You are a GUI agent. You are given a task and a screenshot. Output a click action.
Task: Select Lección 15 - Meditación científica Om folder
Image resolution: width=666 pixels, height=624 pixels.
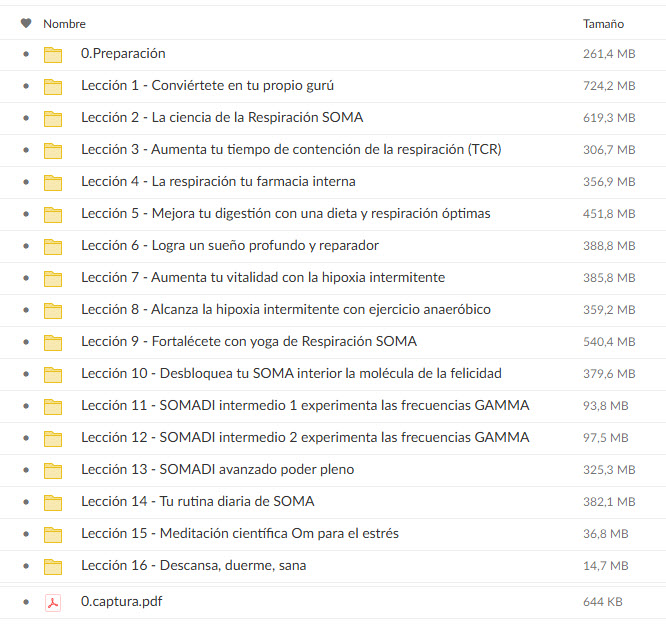point(239,534)
